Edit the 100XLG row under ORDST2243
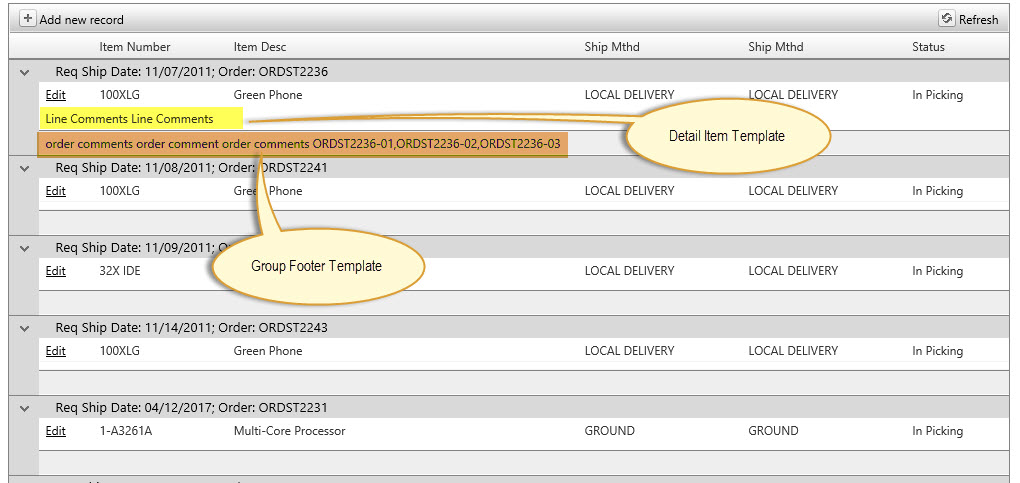This screenshot has height=483, width=1020. pos(56,351)
